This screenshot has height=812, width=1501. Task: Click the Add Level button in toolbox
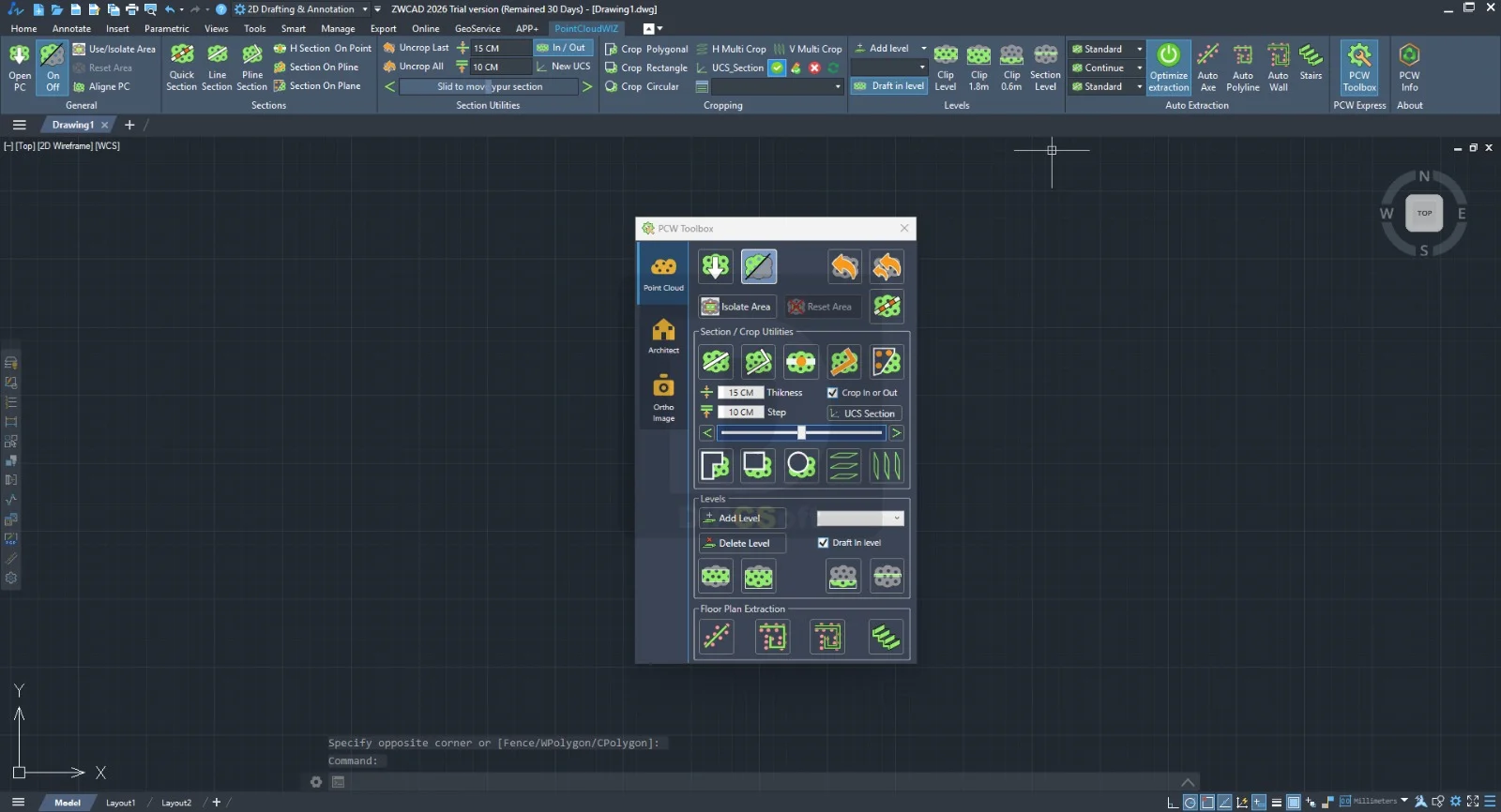click(x=742, y=518)
